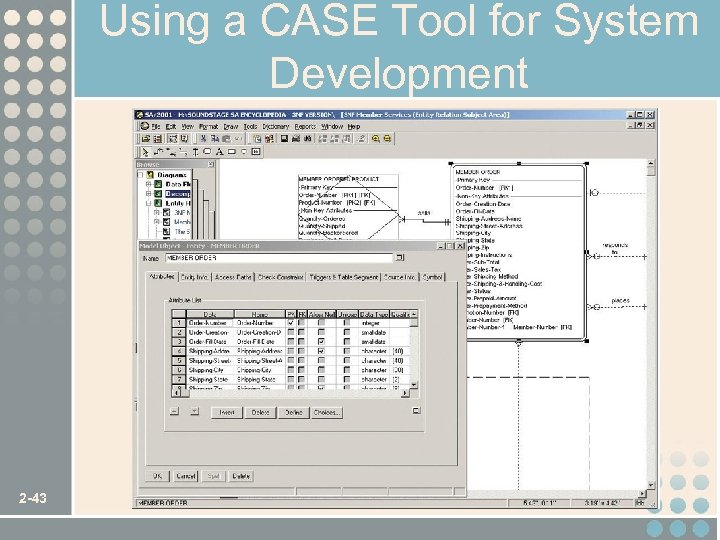Screen dimensions: 720x540
Task: Click the zoom out magnifier icon
Action: point(387,139)
